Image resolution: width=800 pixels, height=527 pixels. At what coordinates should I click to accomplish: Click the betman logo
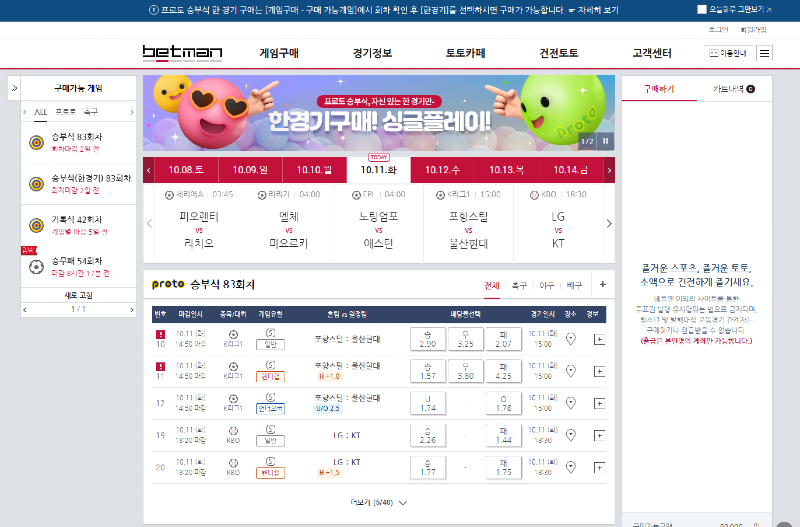coord(182,52)
